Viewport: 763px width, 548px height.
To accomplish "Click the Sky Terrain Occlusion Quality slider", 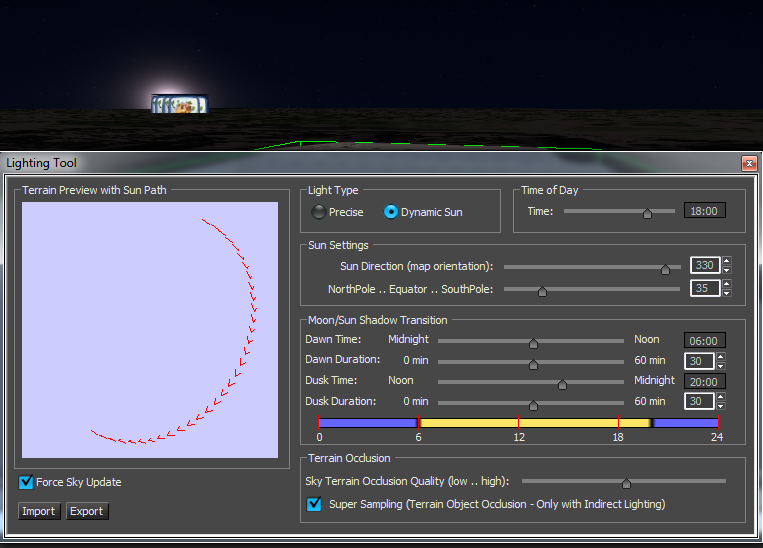I will point(626,482).
